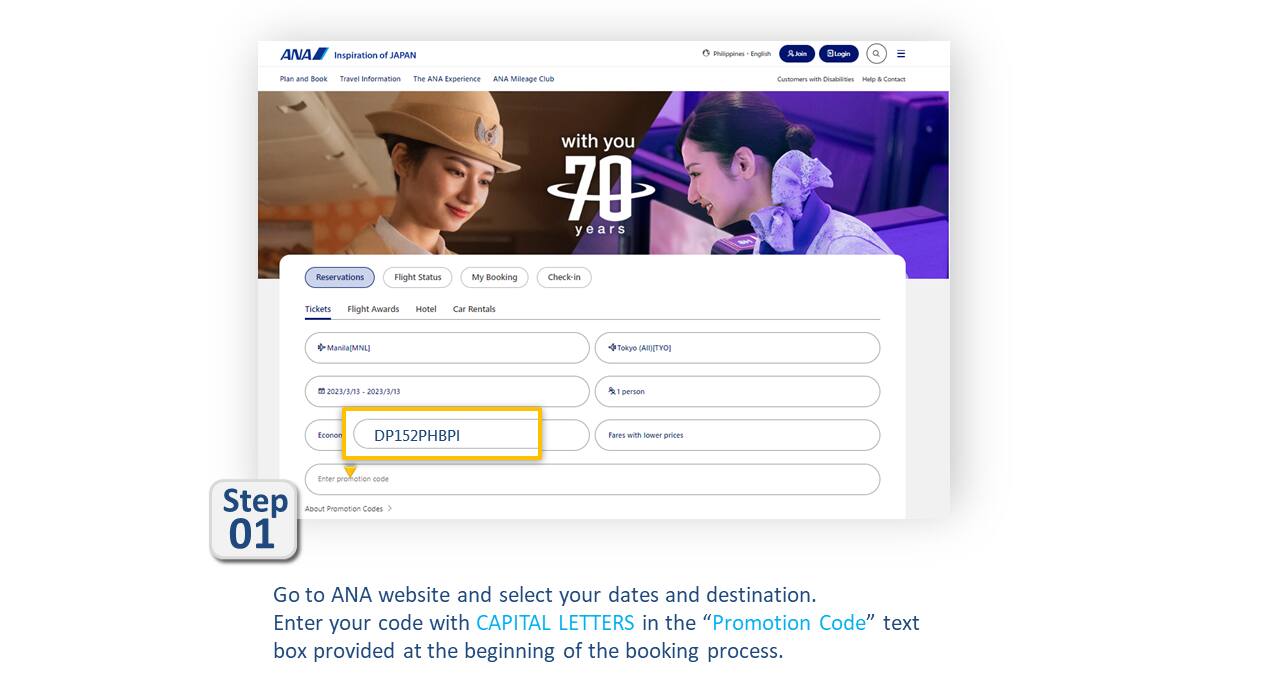The height and width of the screenshot is (700, 1263).
Task: Open the Tokyo (All)[TYO] destination selector
Action: tap(738, 348)
